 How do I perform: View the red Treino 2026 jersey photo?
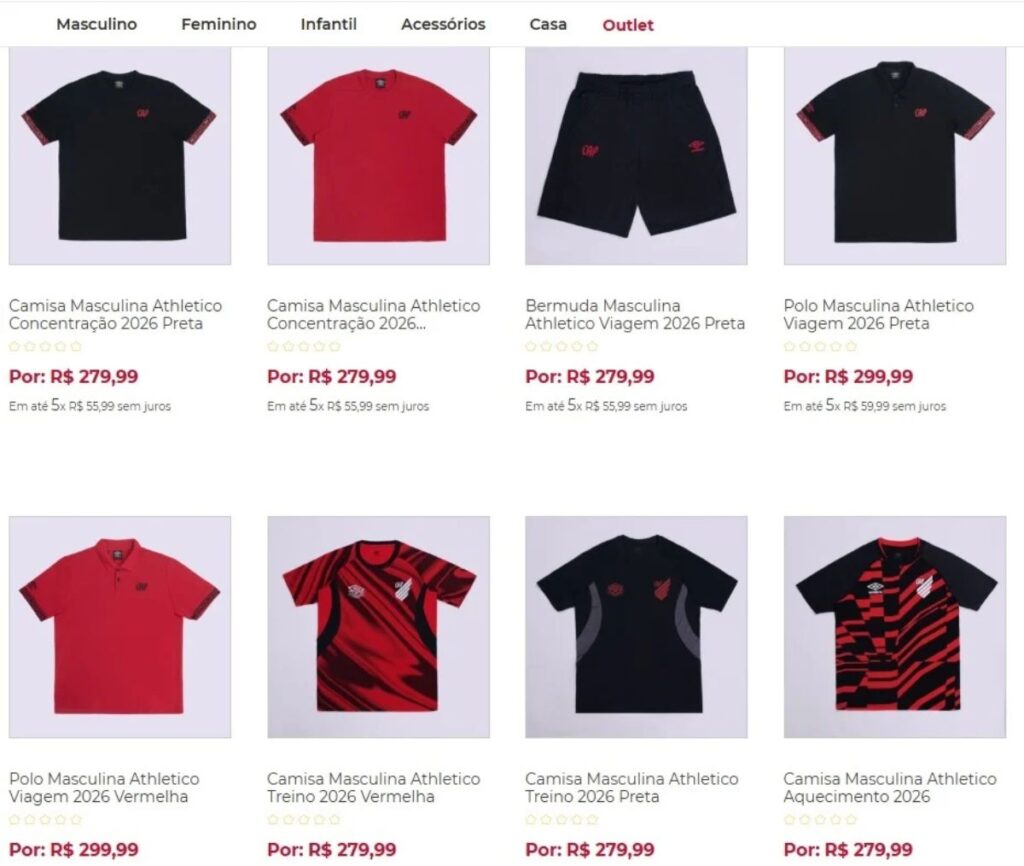click(x=378, y=627)
